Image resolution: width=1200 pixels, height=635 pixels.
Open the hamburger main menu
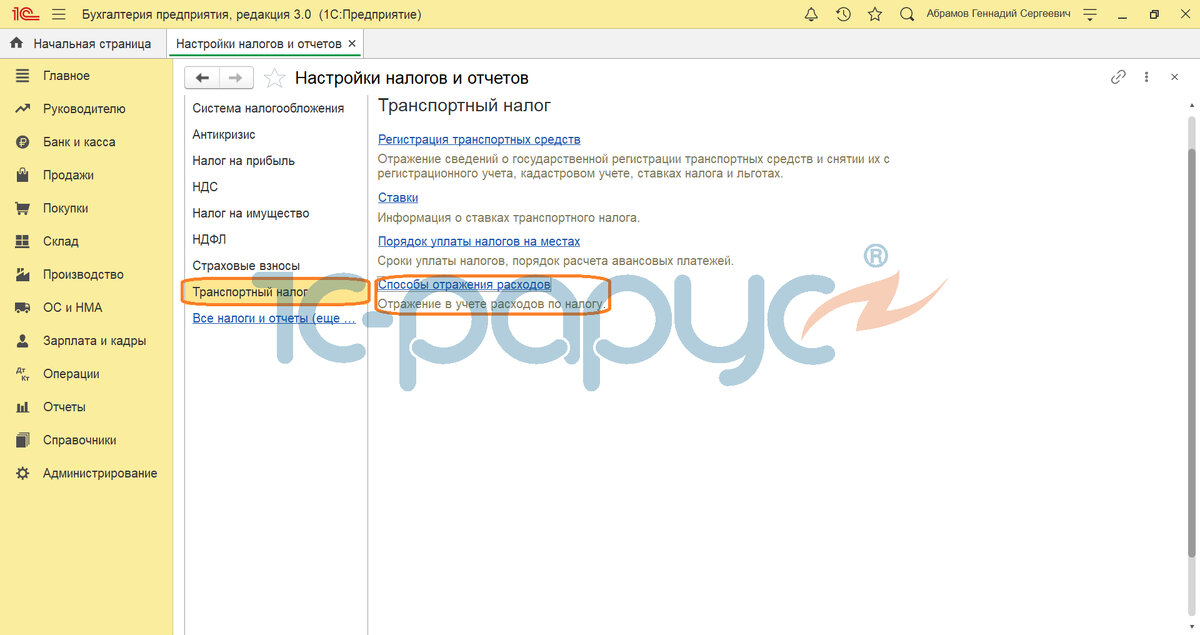[58, 15]
